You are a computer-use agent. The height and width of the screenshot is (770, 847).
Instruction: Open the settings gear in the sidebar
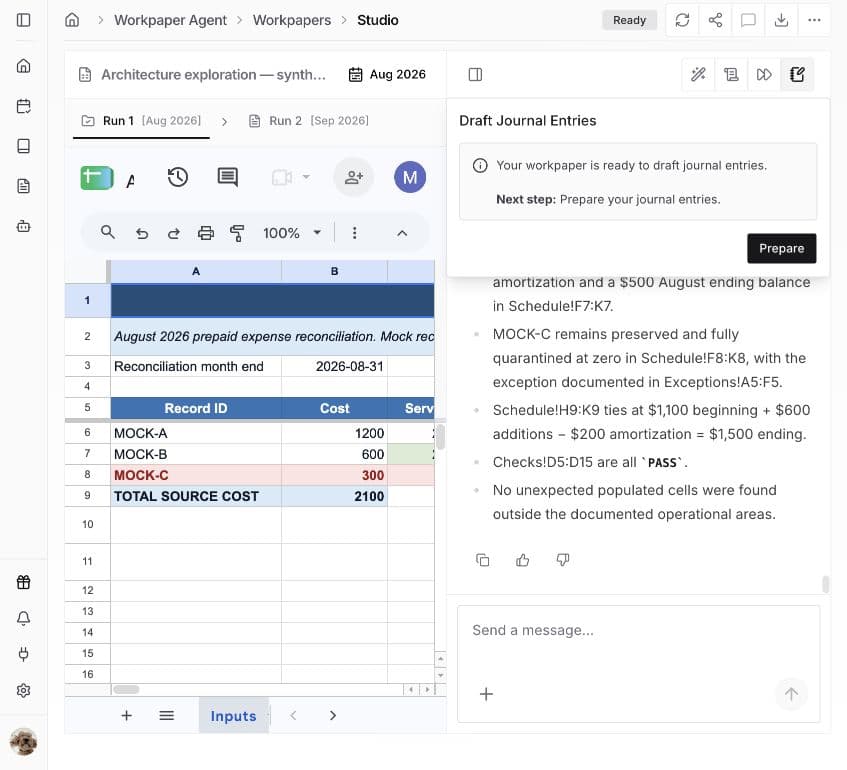[23, 690]
